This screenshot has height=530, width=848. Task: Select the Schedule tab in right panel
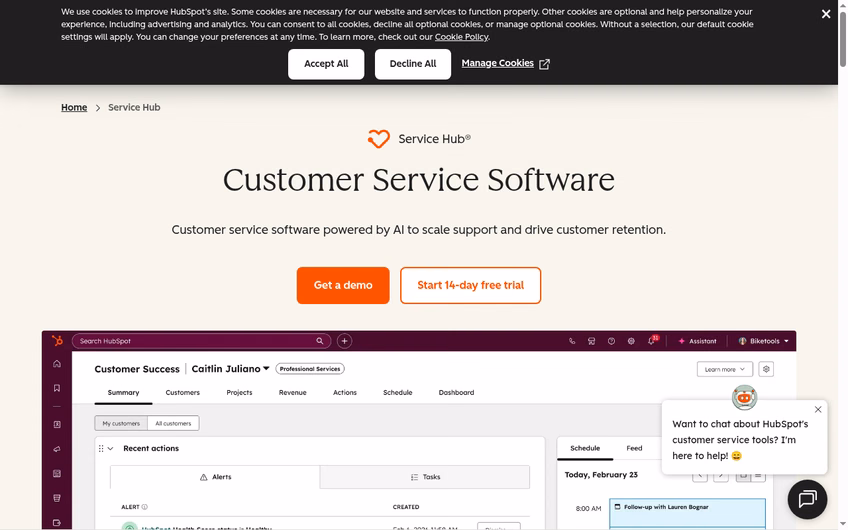click(x=585, y=448)
